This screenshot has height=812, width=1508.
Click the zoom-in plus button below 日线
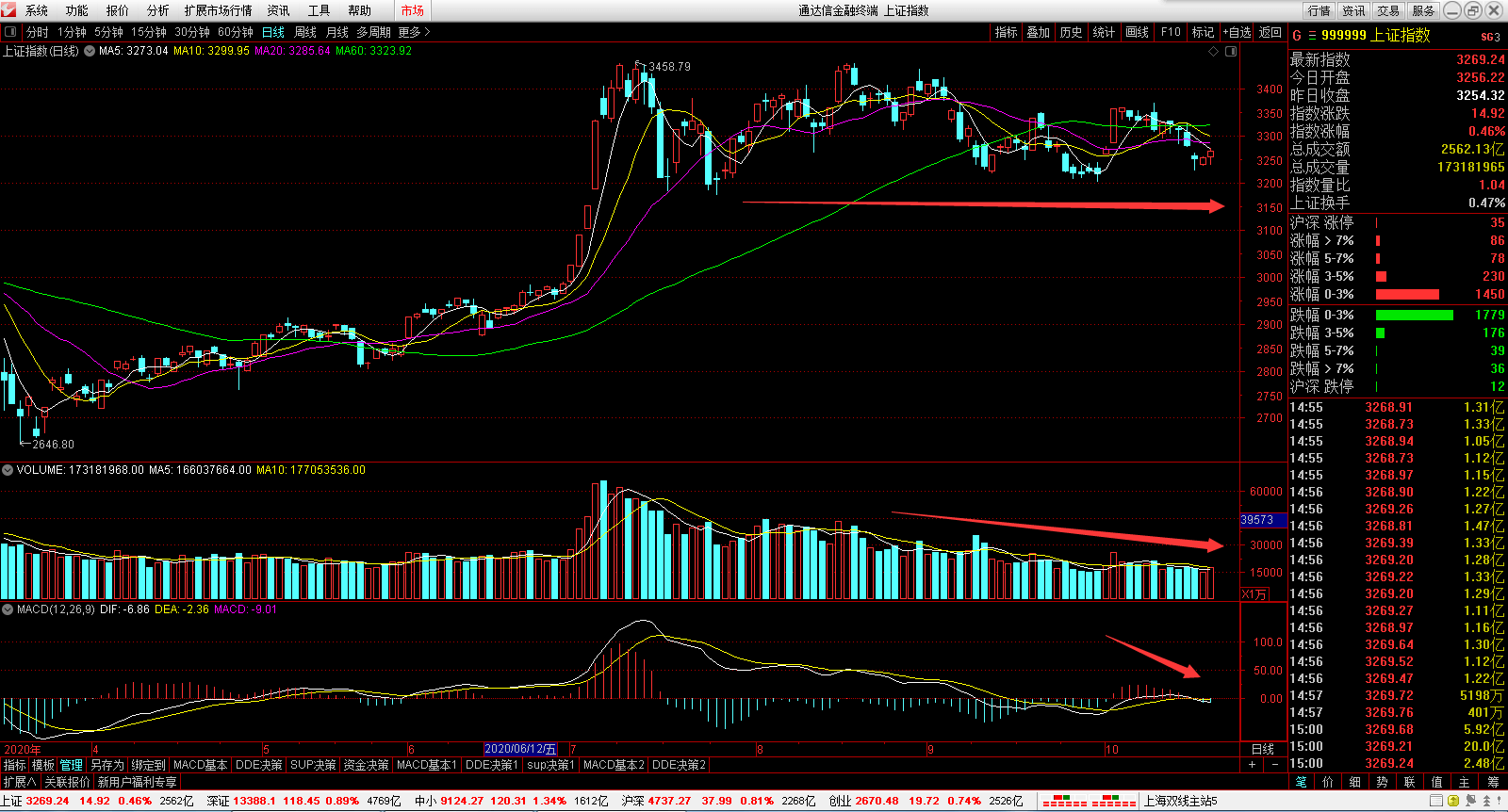point(1252,765)
